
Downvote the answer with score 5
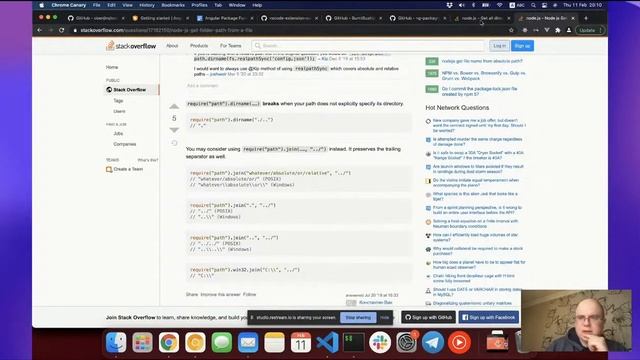pyautogui.click(x=174, y=130)
